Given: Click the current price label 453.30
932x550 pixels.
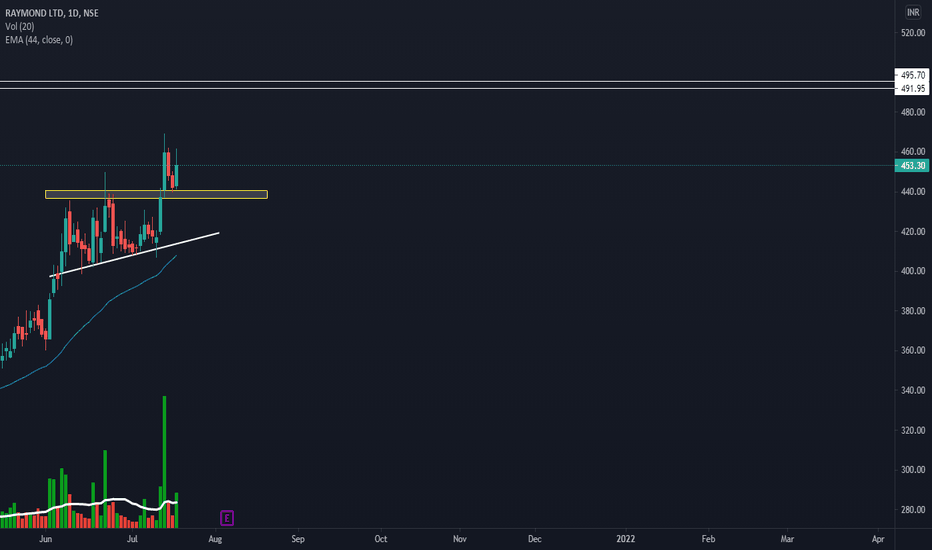Looking at the screenshot, I should [x=912, y=165].
